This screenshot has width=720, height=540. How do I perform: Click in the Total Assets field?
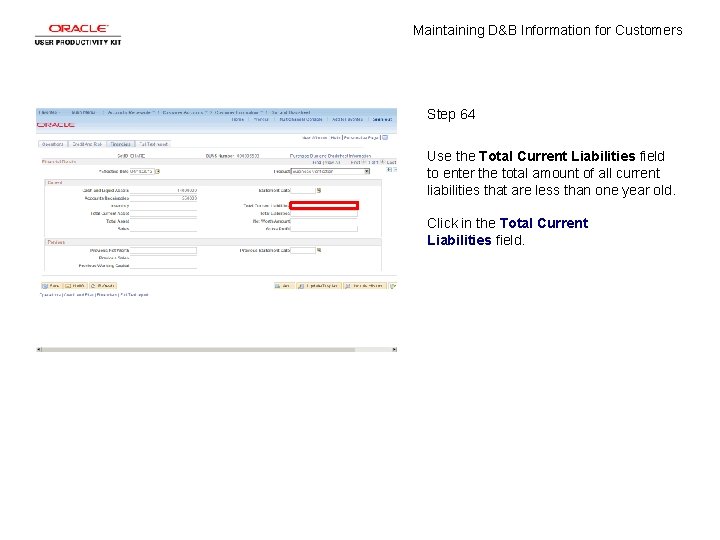(163, 221)
